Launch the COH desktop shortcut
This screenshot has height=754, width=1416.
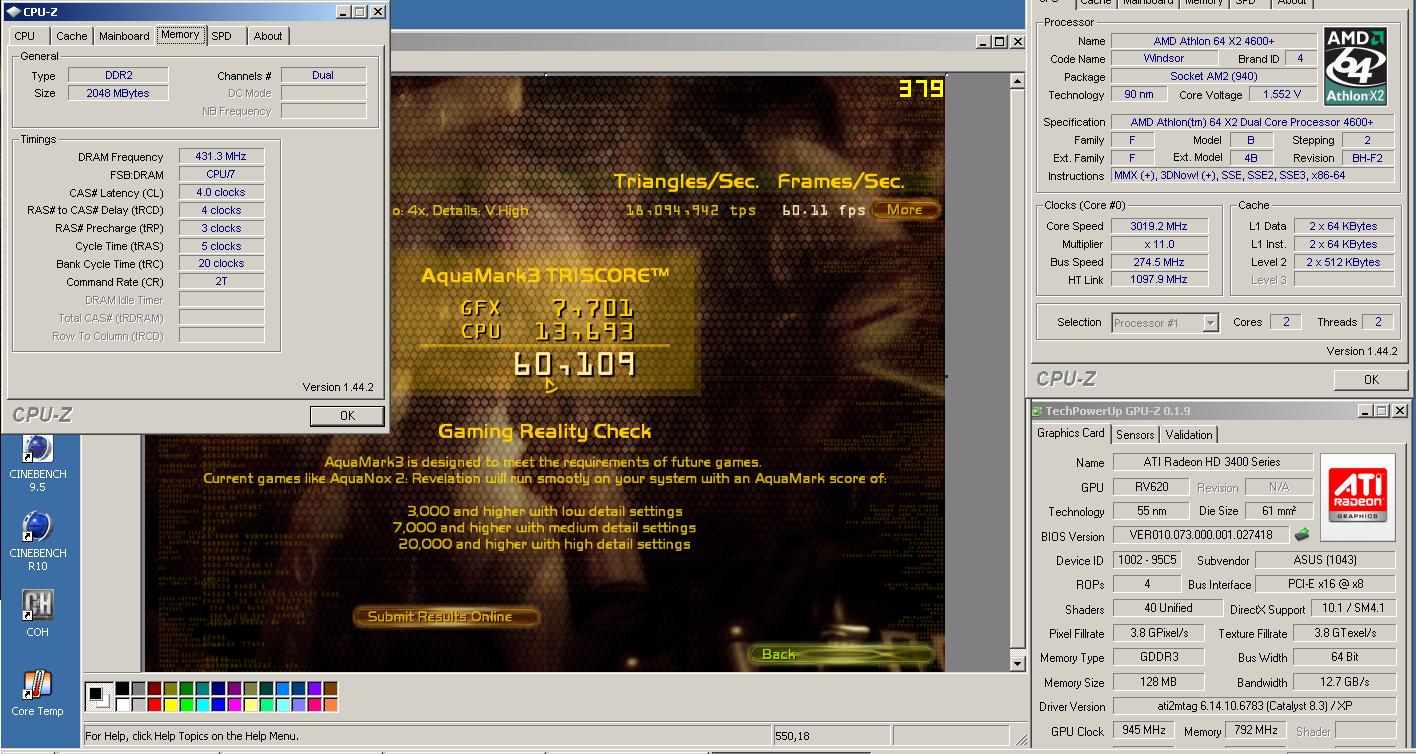[37, 613]
